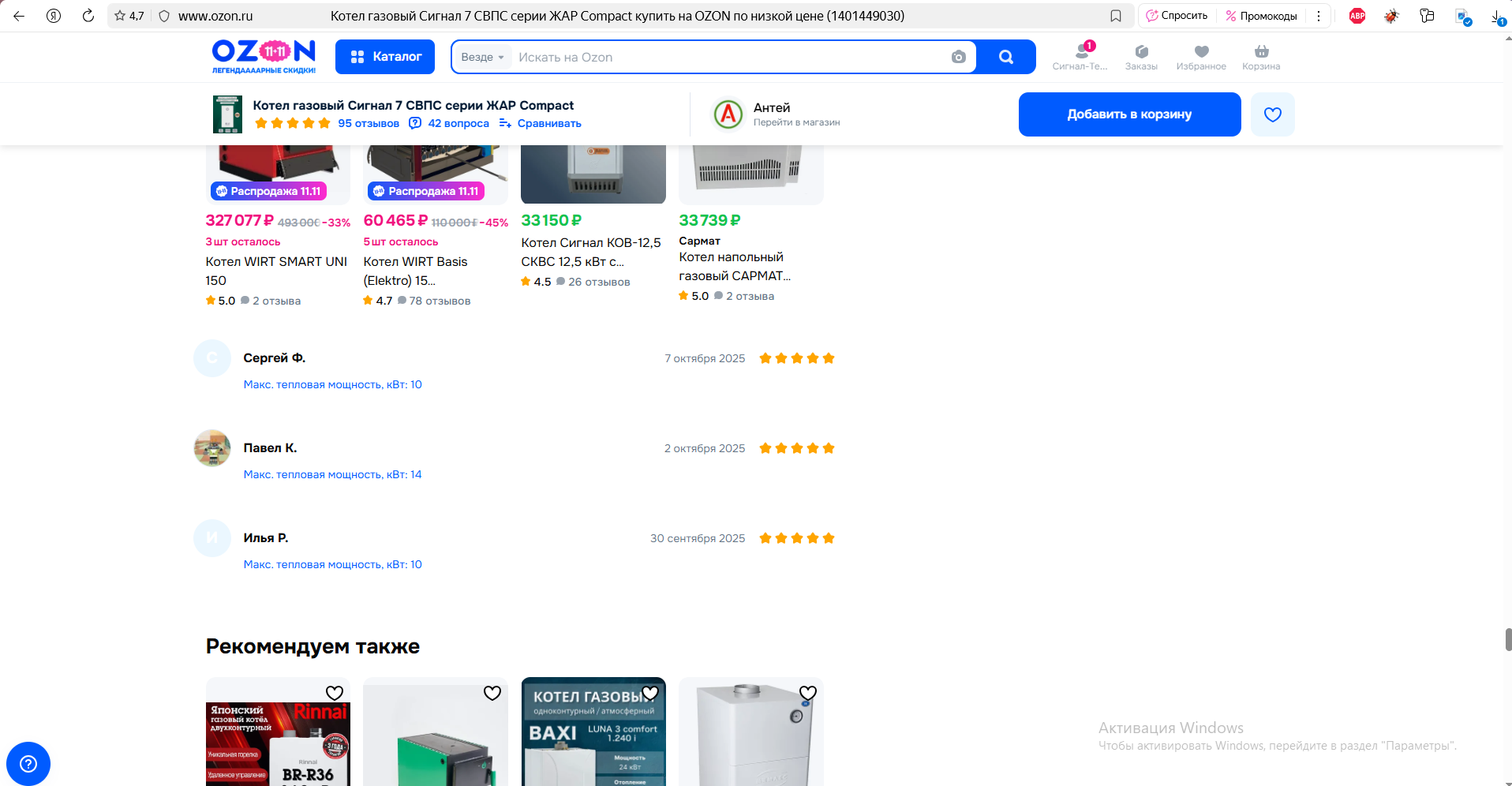Click the AdBlock ABP extension icon
Image resolution: width=1512 pixels, height=786 pixels.
[x=1357, y=16]
